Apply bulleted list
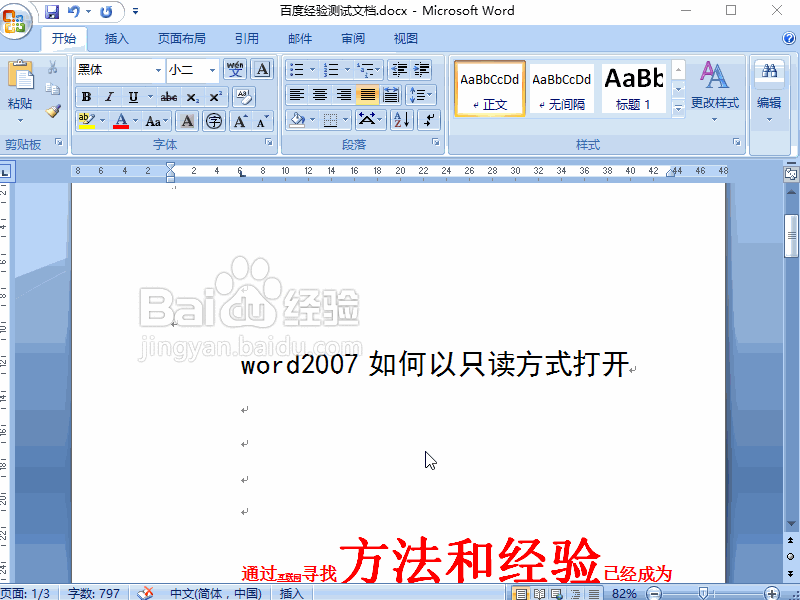800x600 pixels. (x=296, y=69)
